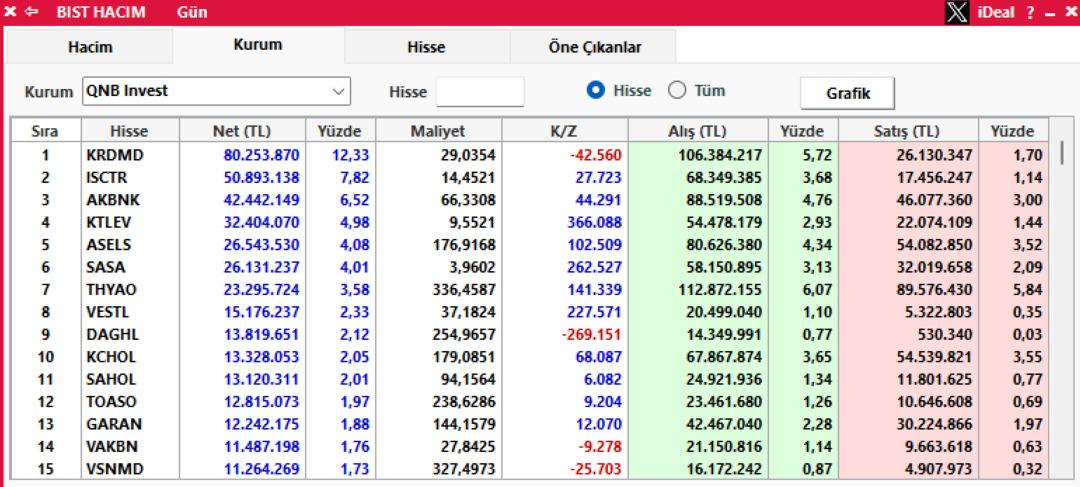1080x487 pixels.
Task: Select the VESTL stock row
Action: (530, 312)
